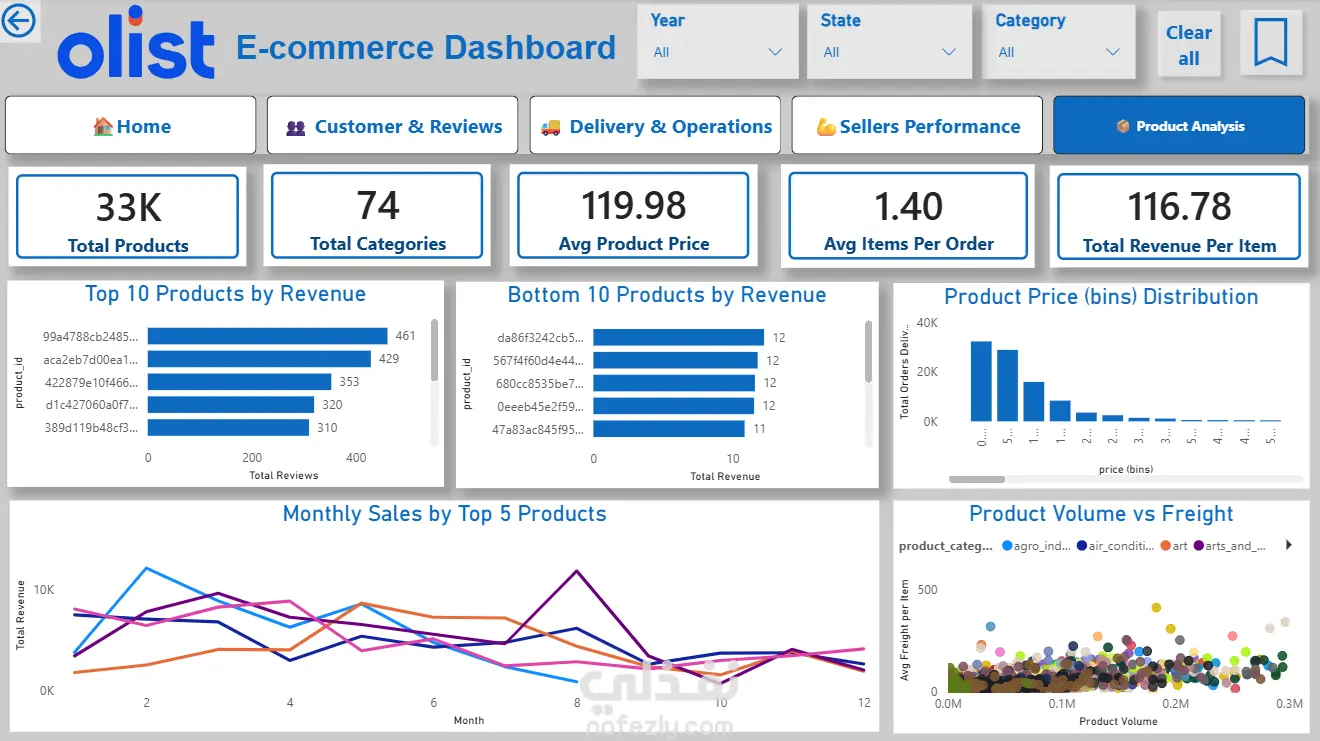Click the house icon on Home

click(103, 126)
